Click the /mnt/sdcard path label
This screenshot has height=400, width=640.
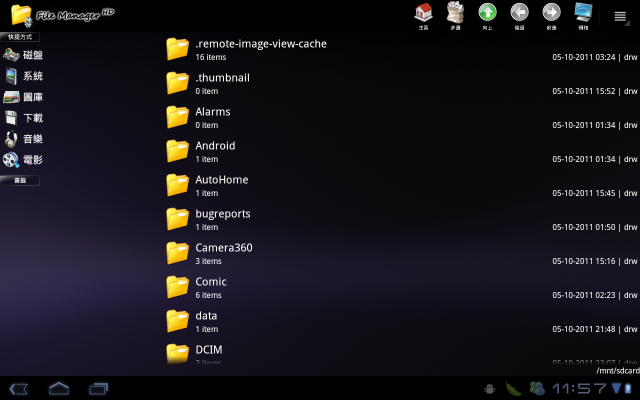pos(618,371)
